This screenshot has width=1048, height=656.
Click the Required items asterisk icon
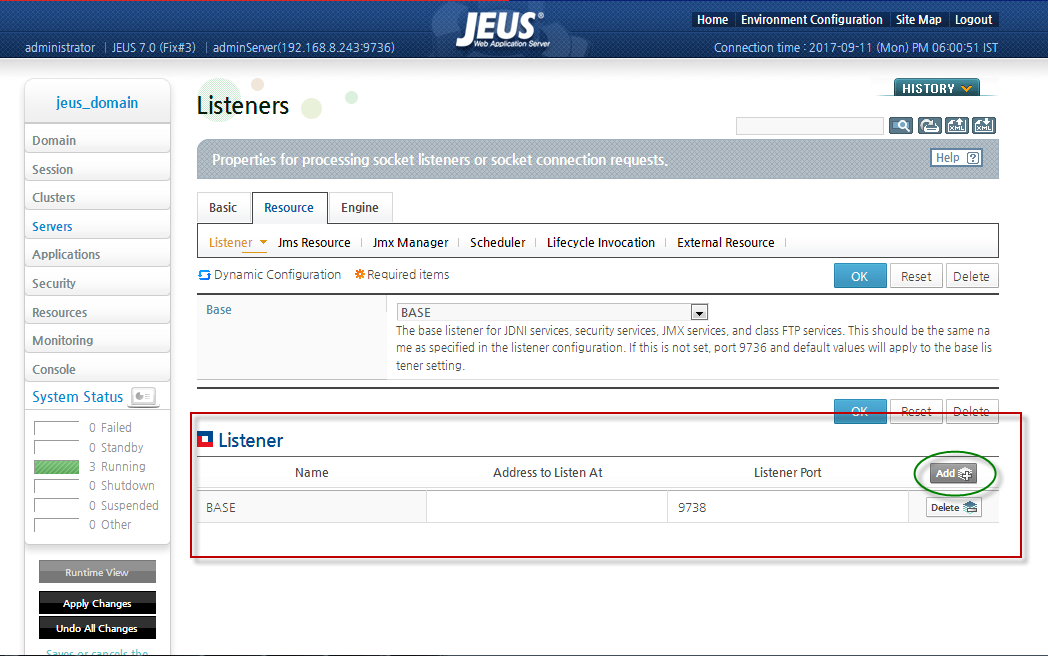(360, 274)
